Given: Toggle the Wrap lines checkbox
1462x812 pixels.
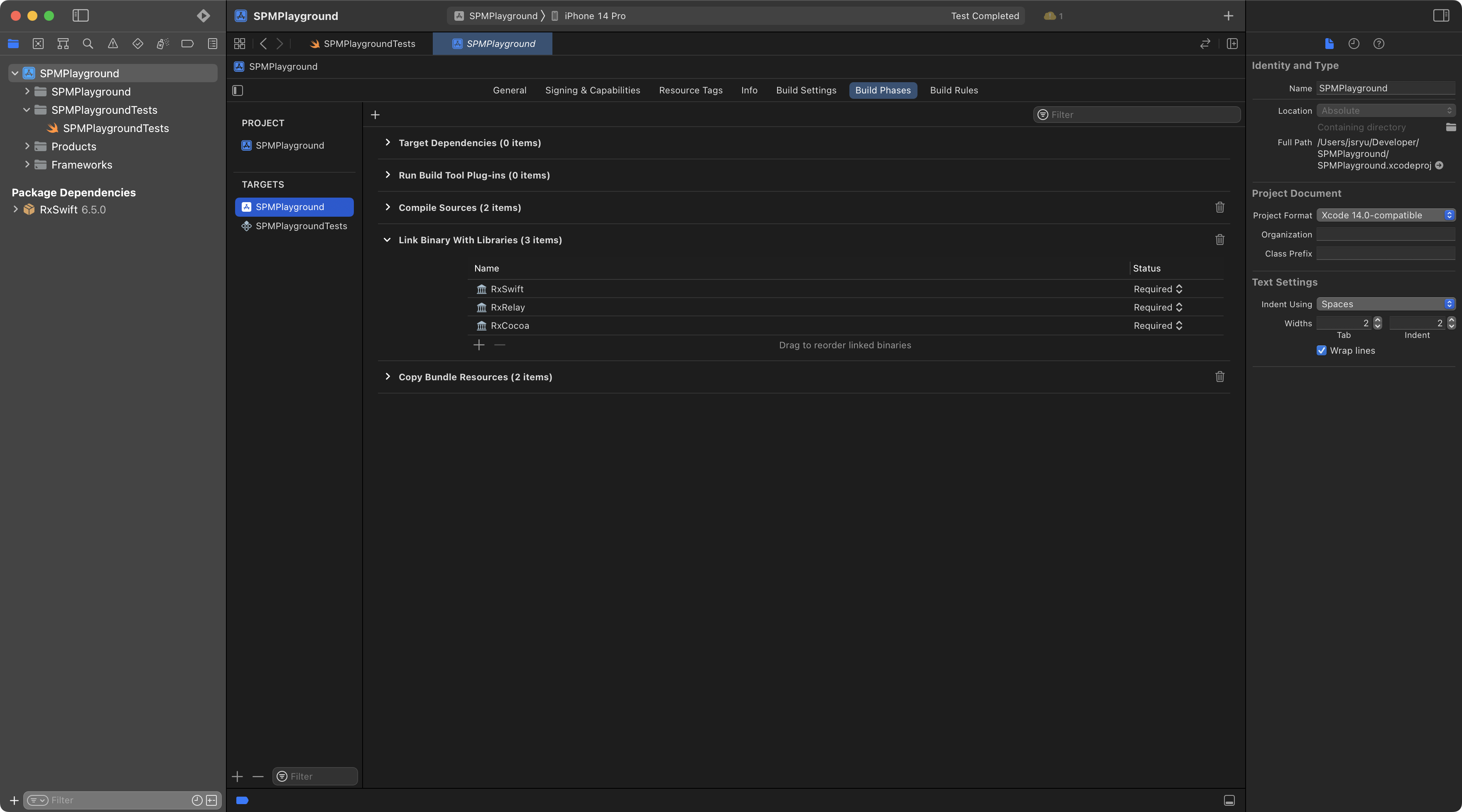Looking at the screenshot, I should coord(1321,350).
